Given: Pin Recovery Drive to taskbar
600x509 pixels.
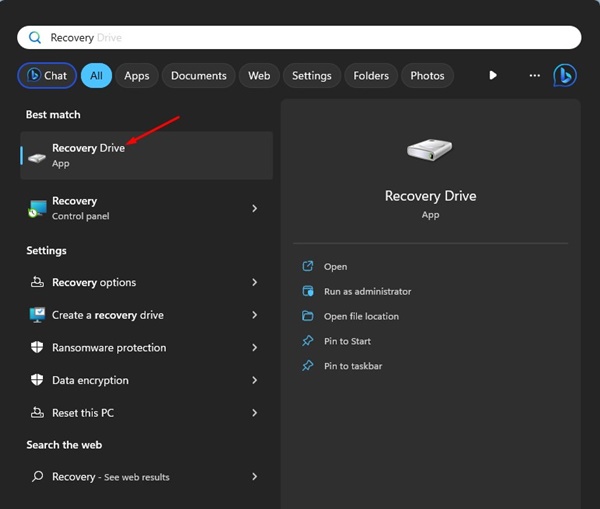Looking at the screenshot, I should (353, 366).
